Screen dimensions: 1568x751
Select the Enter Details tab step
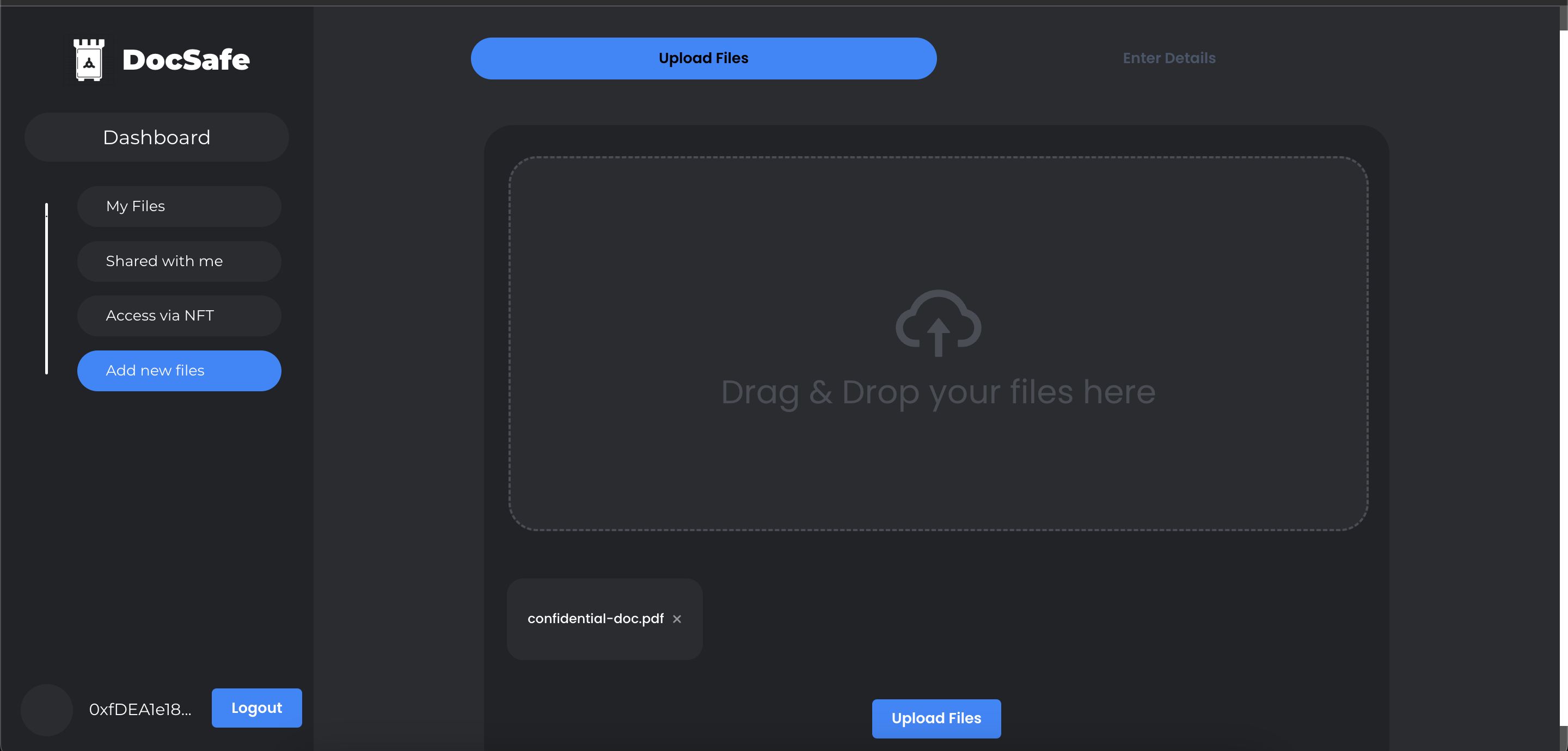coord(1169,58)
